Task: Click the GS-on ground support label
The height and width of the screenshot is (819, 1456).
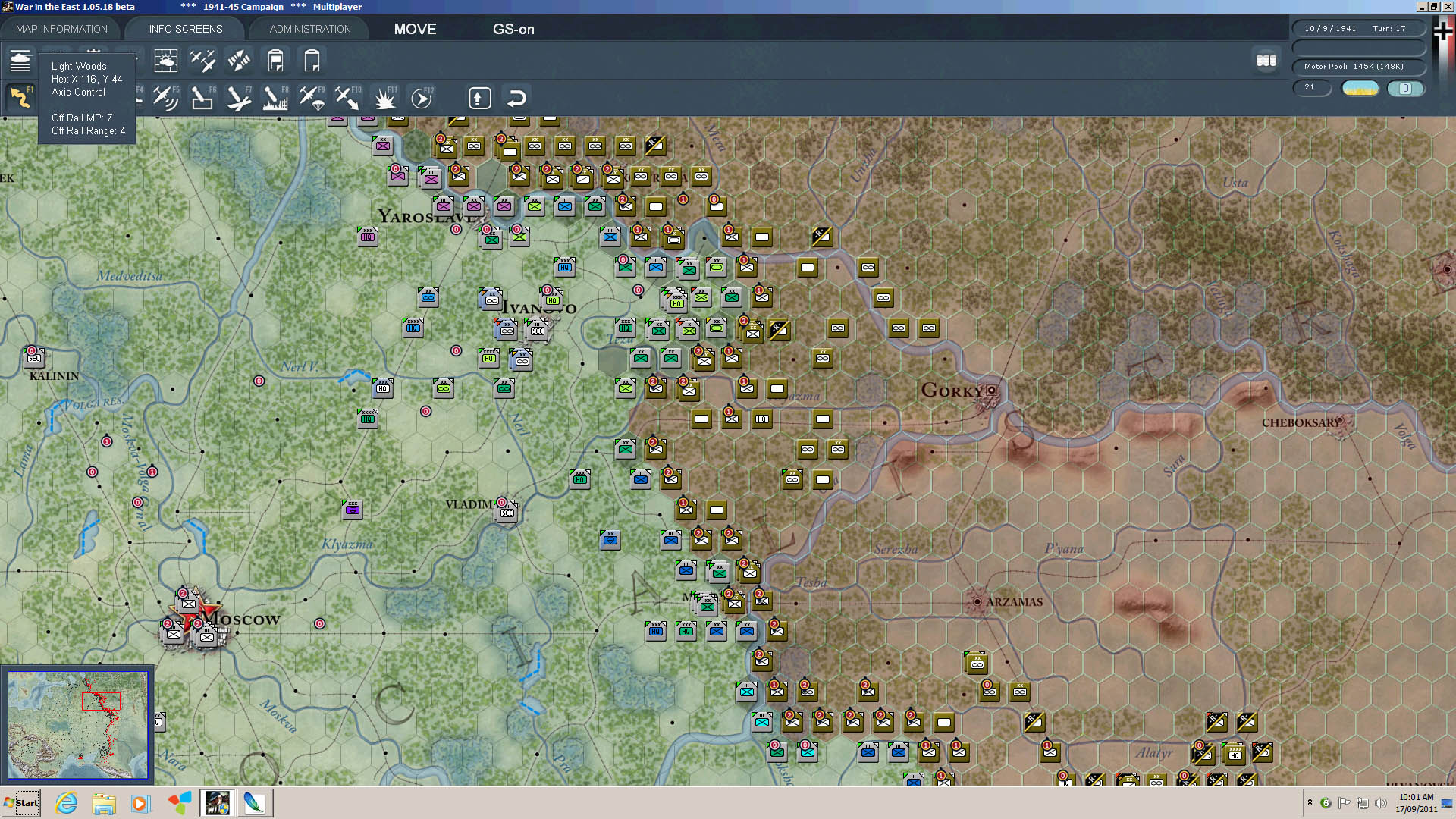Action: point(513,29)
